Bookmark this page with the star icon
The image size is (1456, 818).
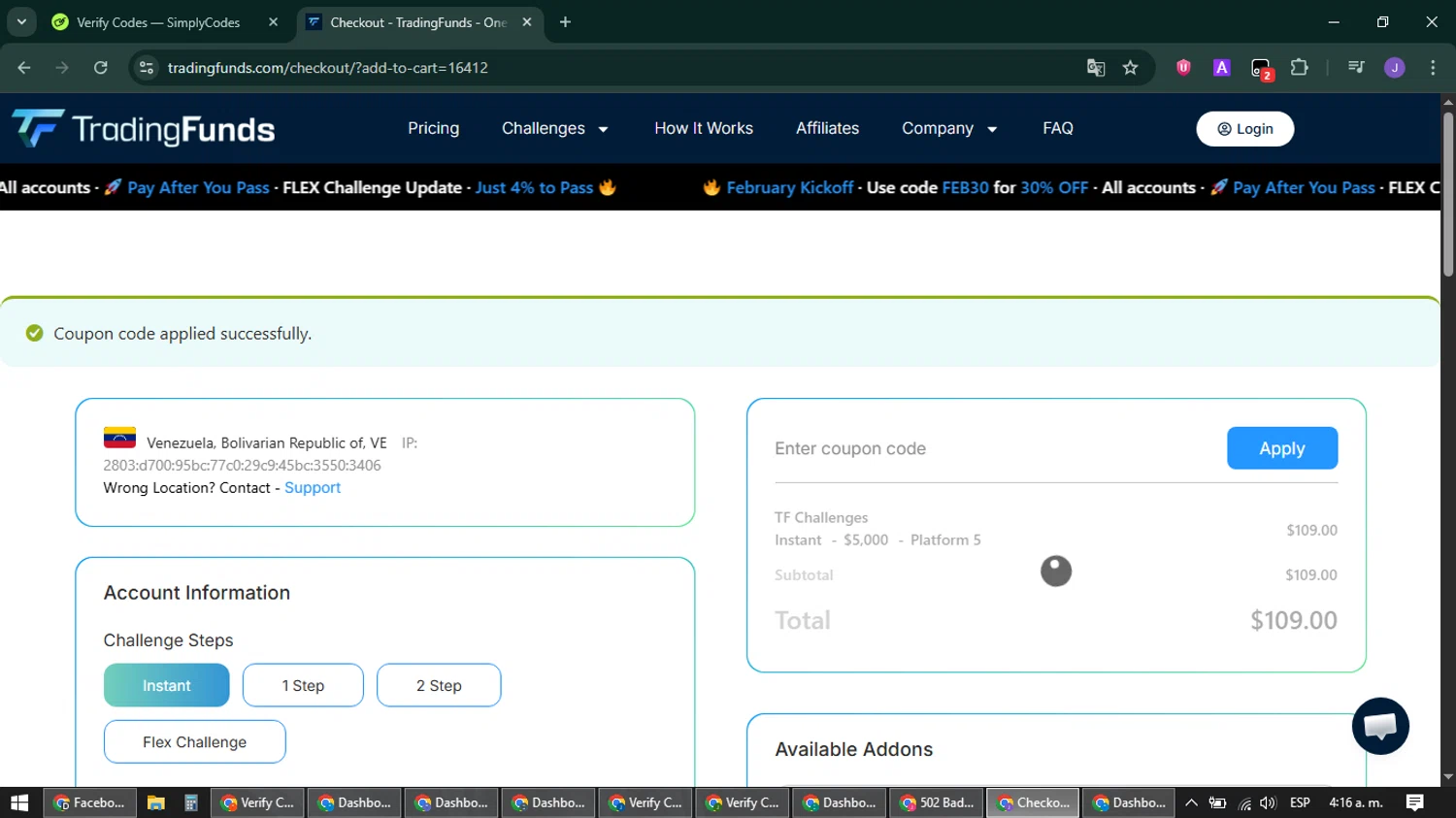(x=1130, y=68)
